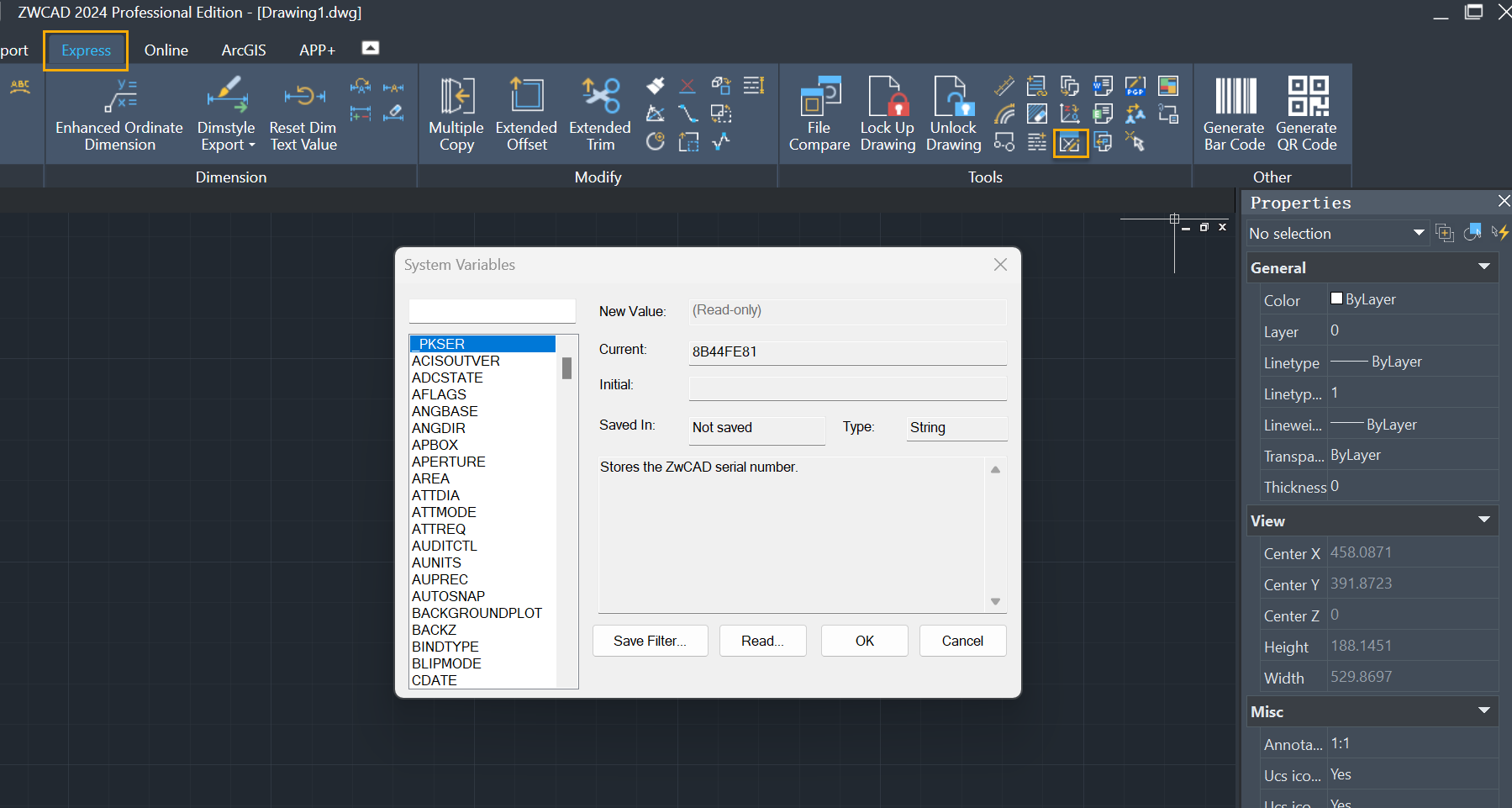Click the description box scroll down arrow
1512x808 pixels.
click(995, 601)
